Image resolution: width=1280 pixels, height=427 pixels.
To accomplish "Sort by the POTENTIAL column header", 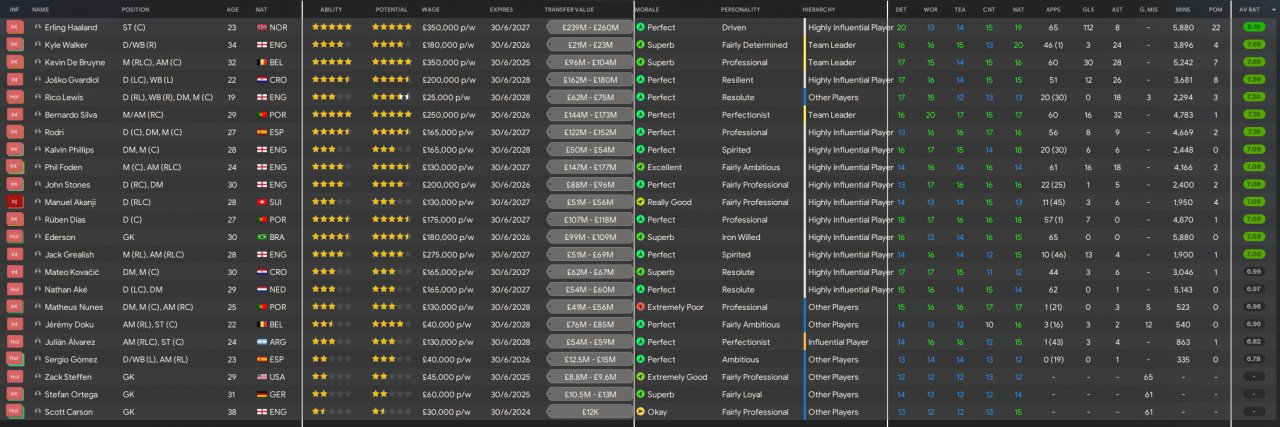I will coord(391,9).
